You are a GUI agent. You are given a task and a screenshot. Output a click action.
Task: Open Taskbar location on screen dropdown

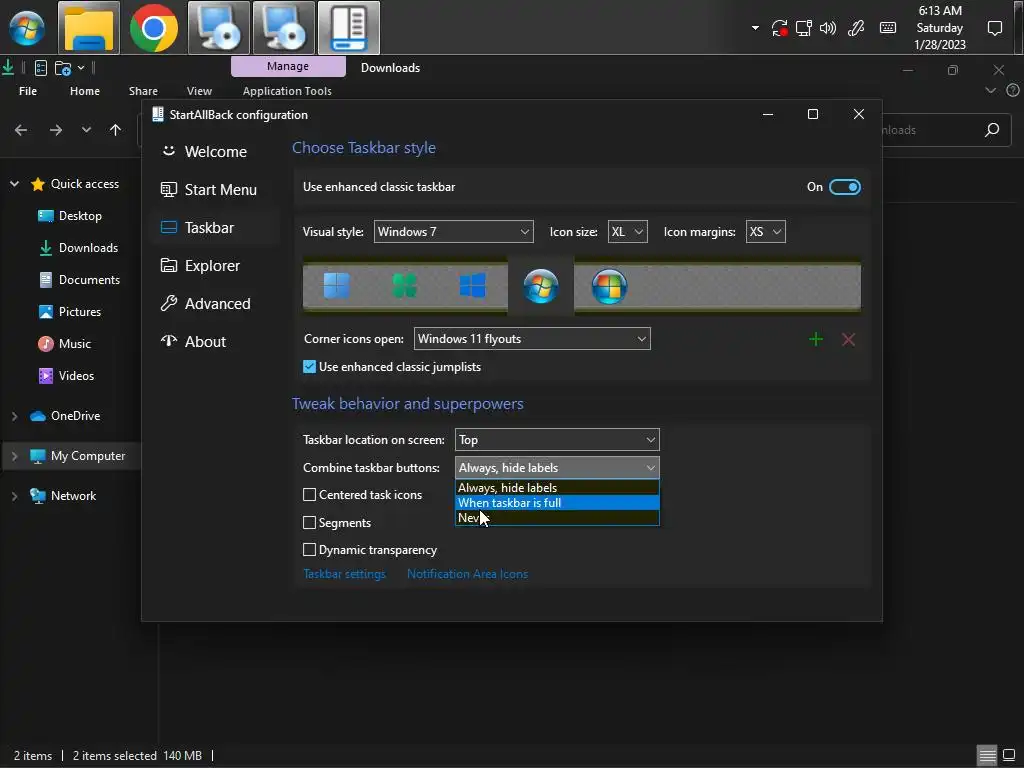pos(557,440)
